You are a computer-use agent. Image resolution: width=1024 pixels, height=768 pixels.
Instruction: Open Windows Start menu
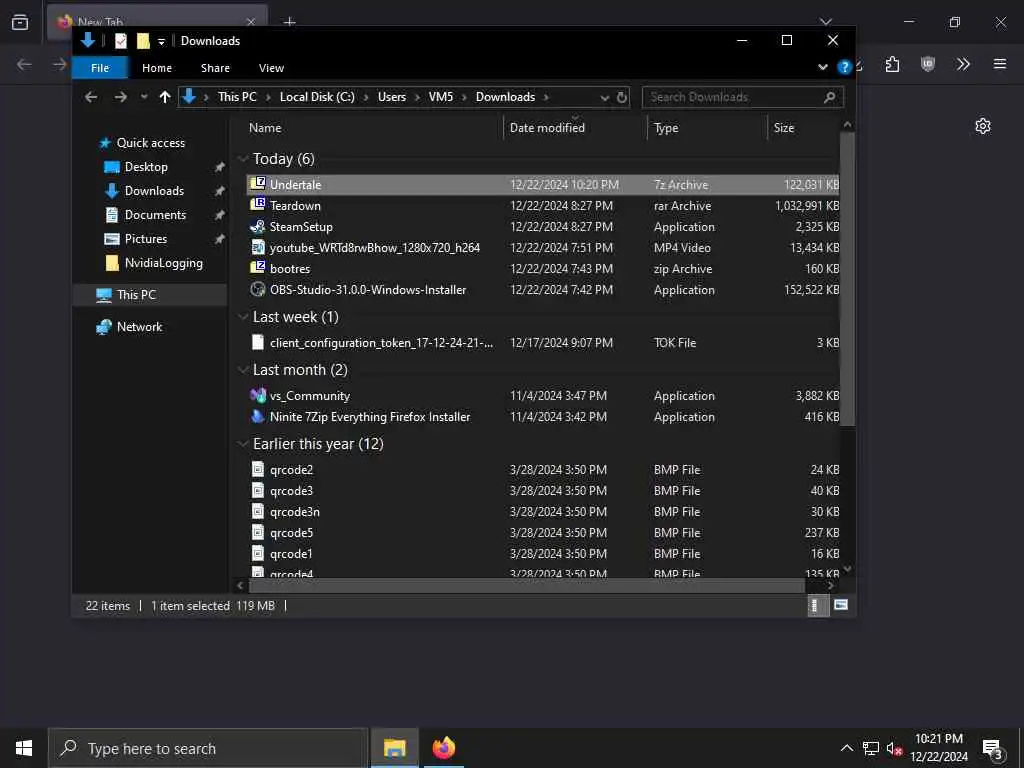pos(24,748)
